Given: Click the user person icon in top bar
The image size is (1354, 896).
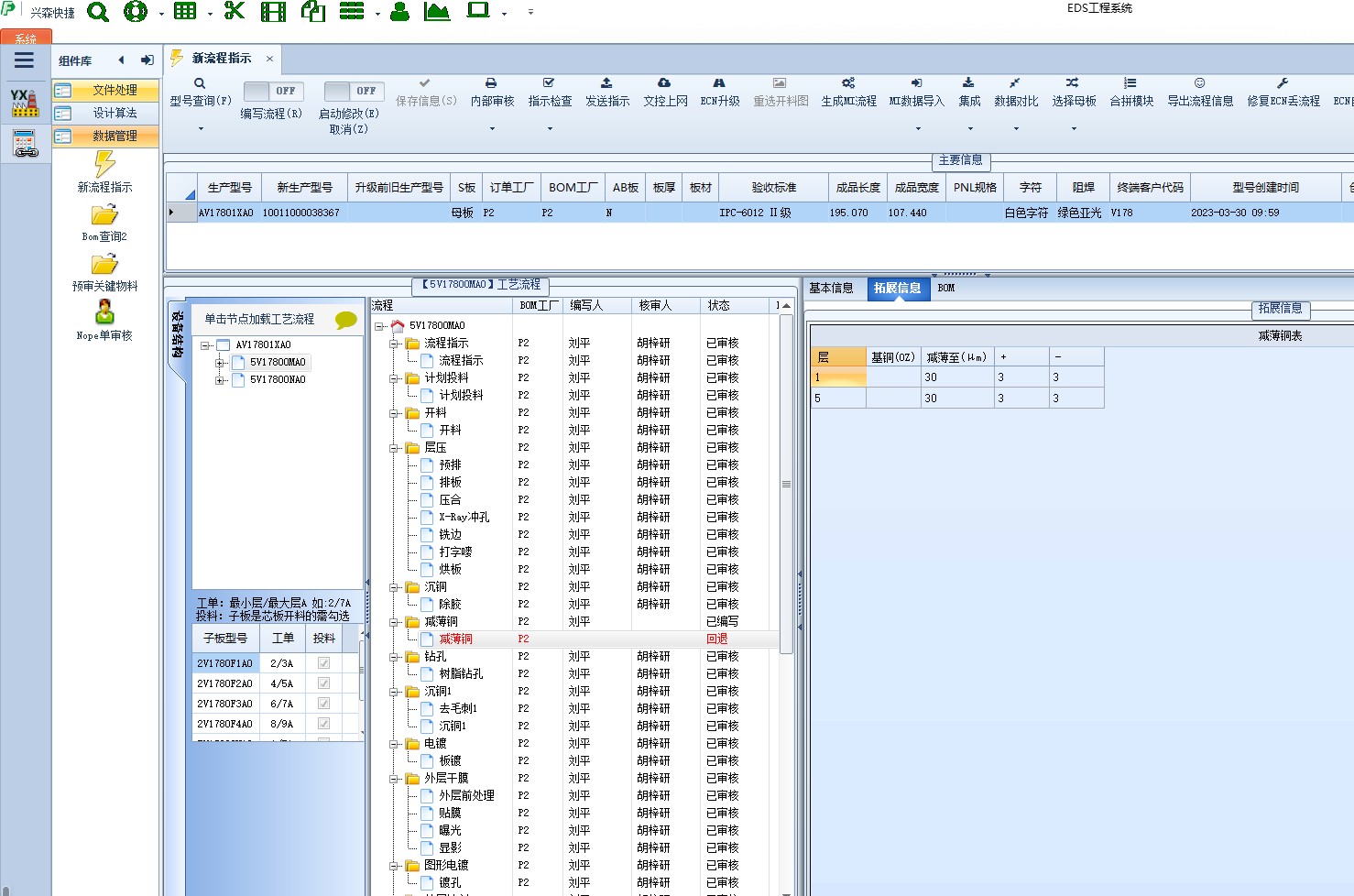Looking at the screenshot, I should coord(399,12).
